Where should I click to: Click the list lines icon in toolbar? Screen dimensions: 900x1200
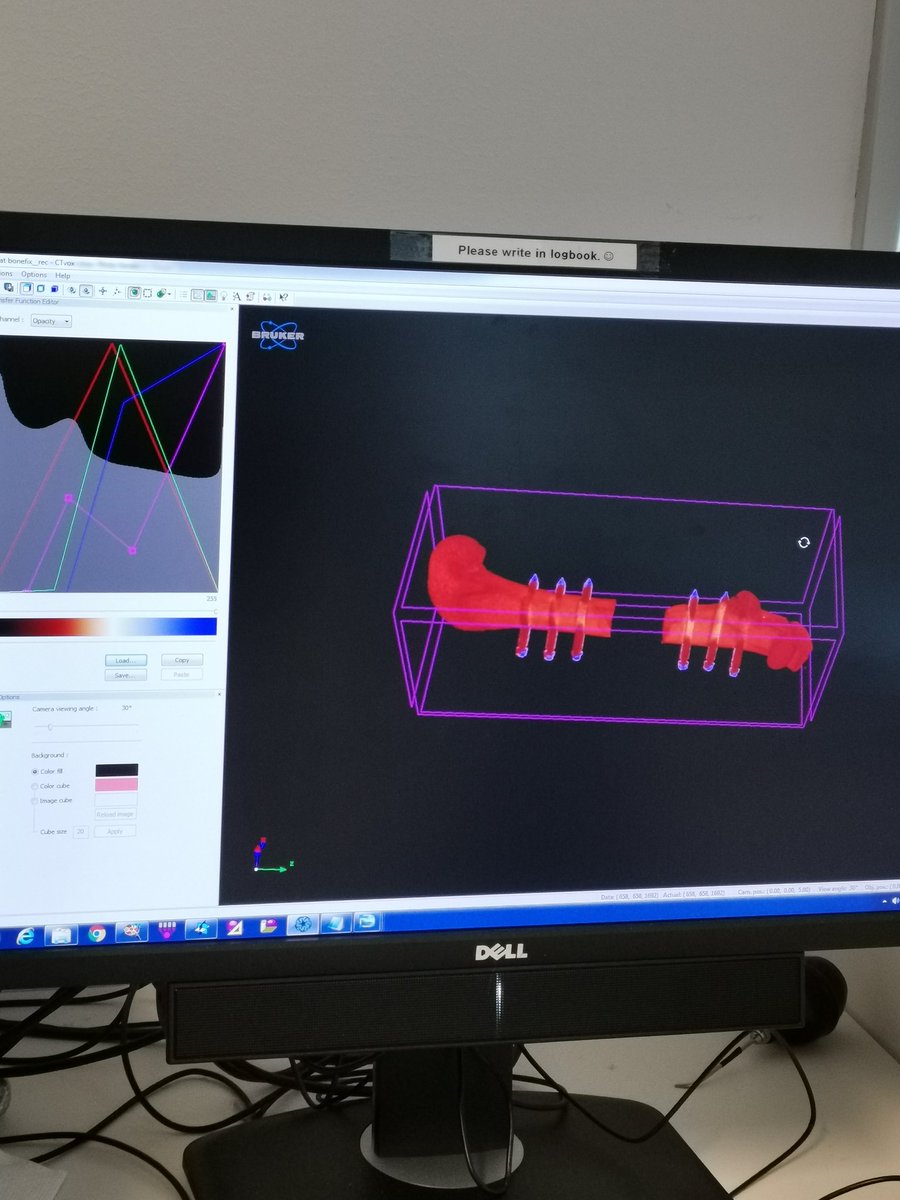(183, 294)
